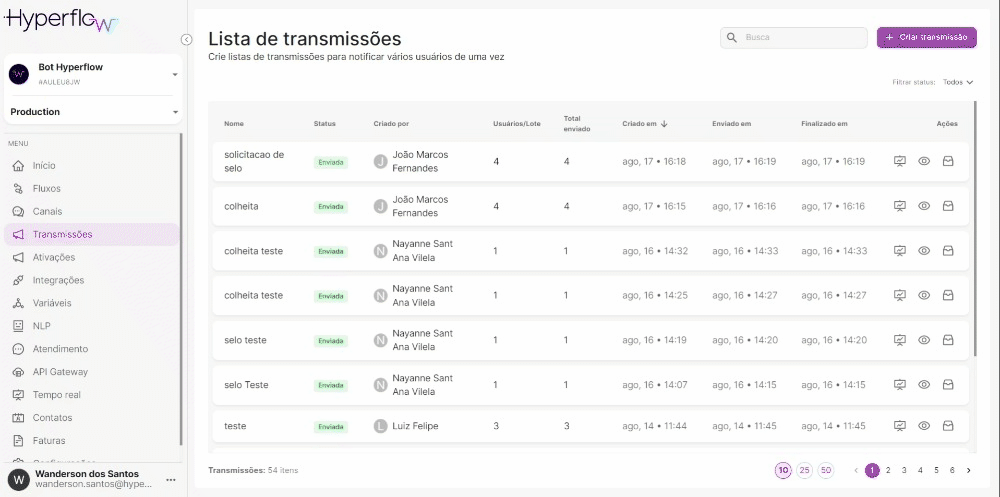Click the Integrações icon in menu
Screen dimensions: 1000x497
[x=17, y=280]
